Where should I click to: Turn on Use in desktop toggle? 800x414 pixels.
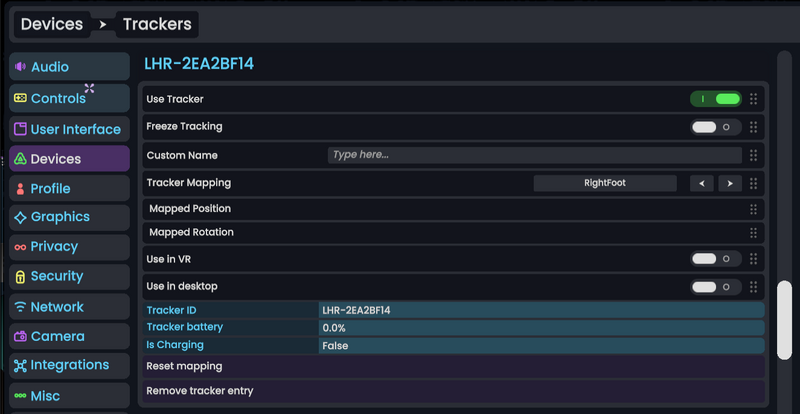716,287
